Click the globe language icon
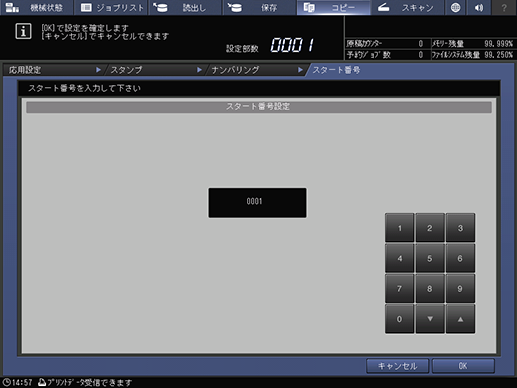517x388 pixels. click(455, 7)
